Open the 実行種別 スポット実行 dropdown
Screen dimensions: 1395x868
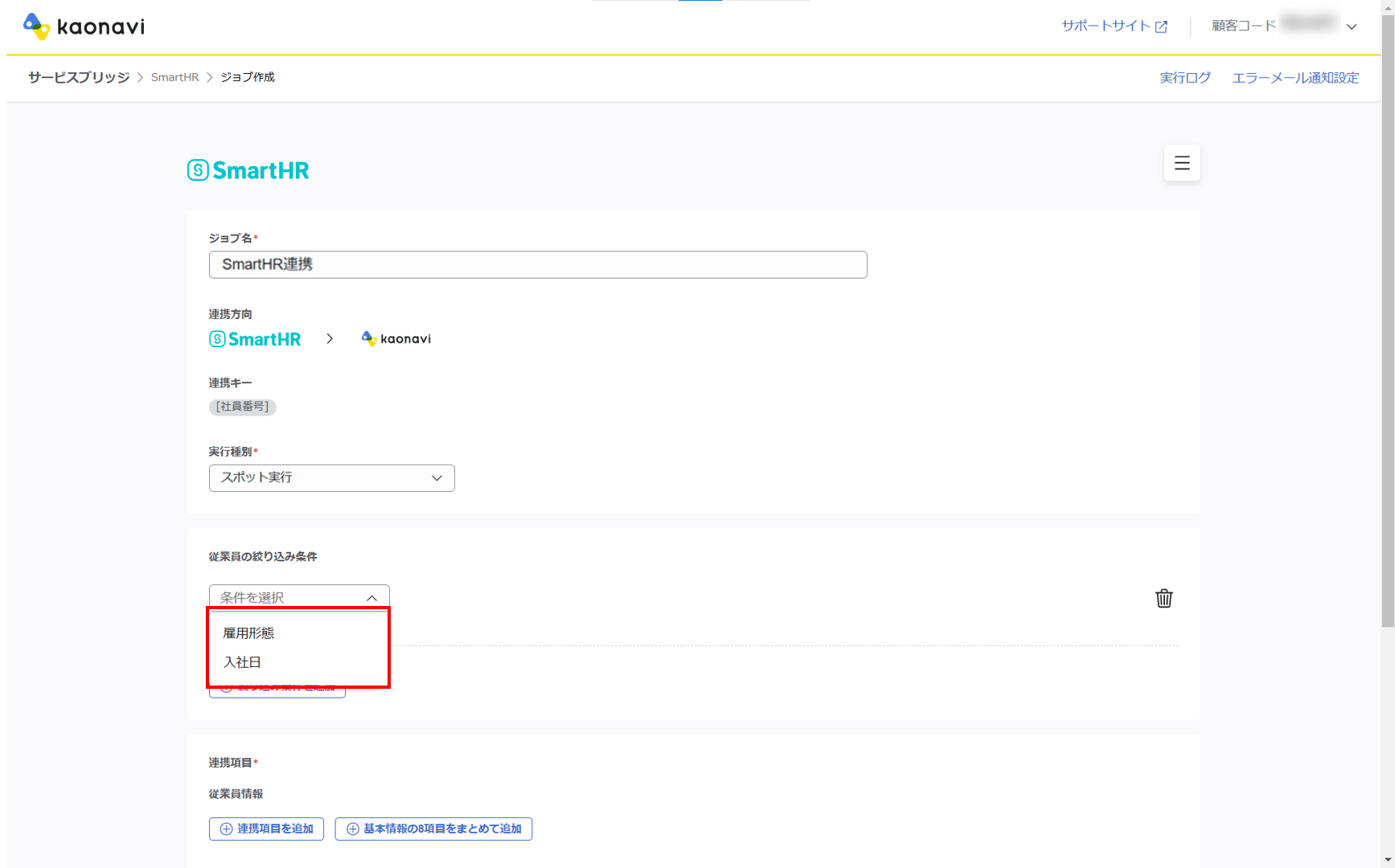pyautogui.click(x=331, y=477)
